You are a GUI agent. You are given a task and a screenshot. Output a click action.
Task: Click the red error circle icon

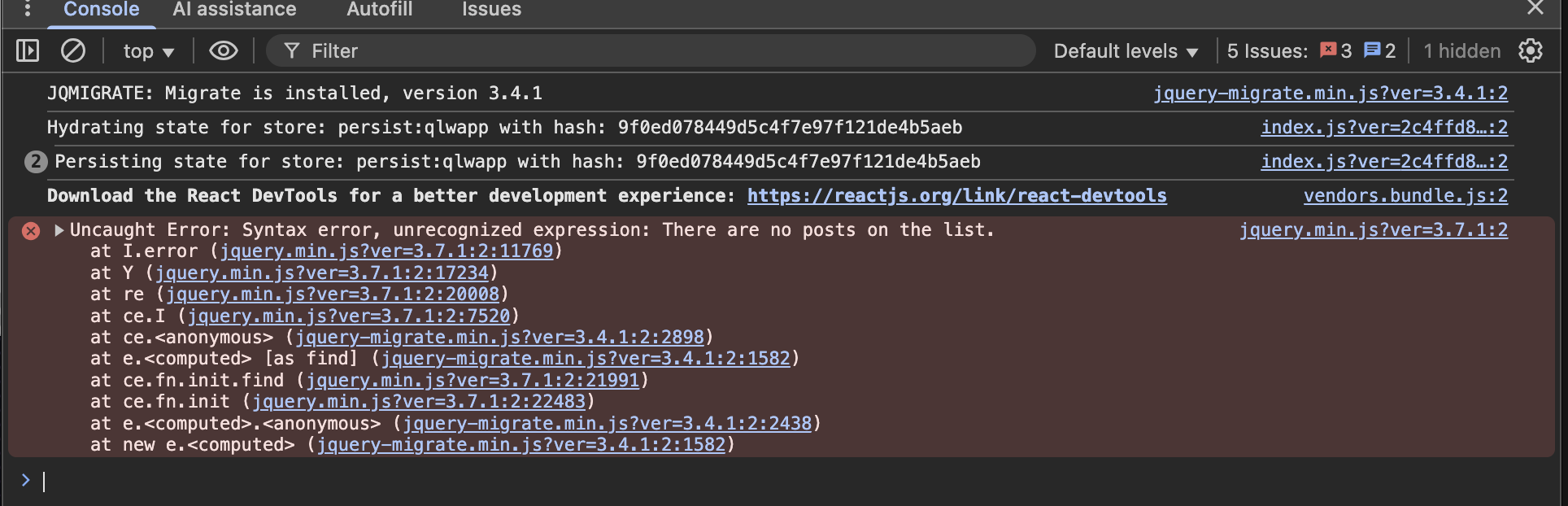(31, 231)
